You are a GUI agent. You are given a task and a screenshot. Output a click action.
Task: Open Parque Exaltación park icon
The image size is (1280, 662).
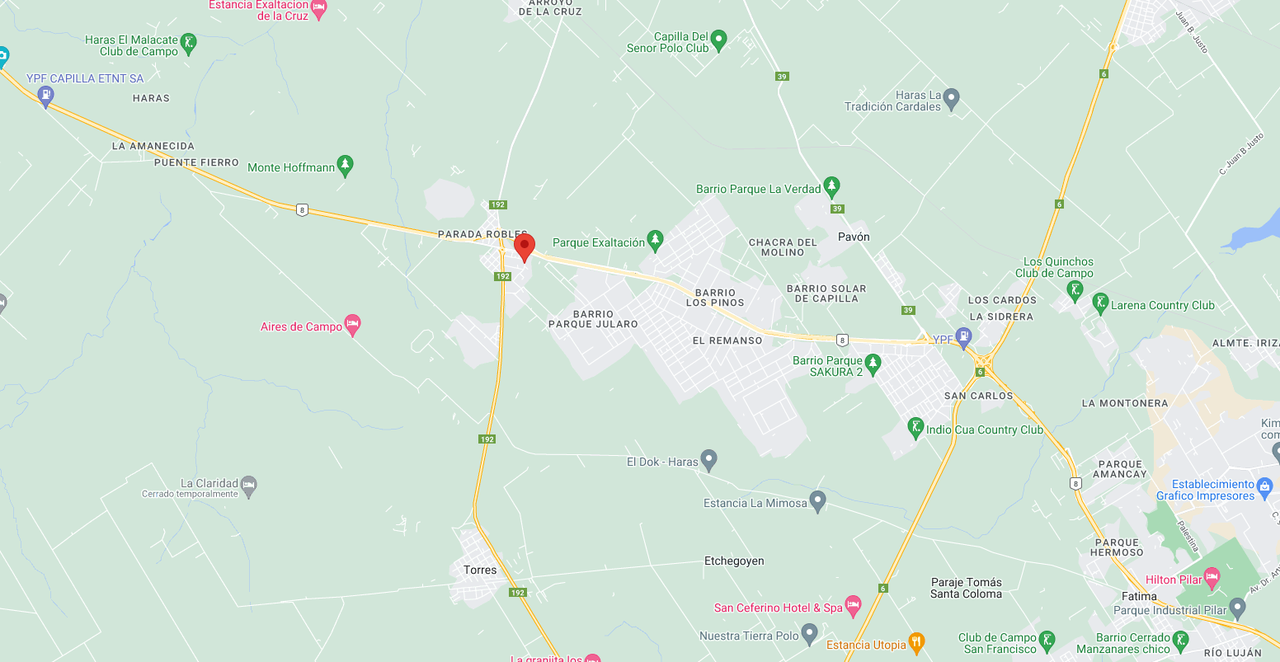click(655, 240)
